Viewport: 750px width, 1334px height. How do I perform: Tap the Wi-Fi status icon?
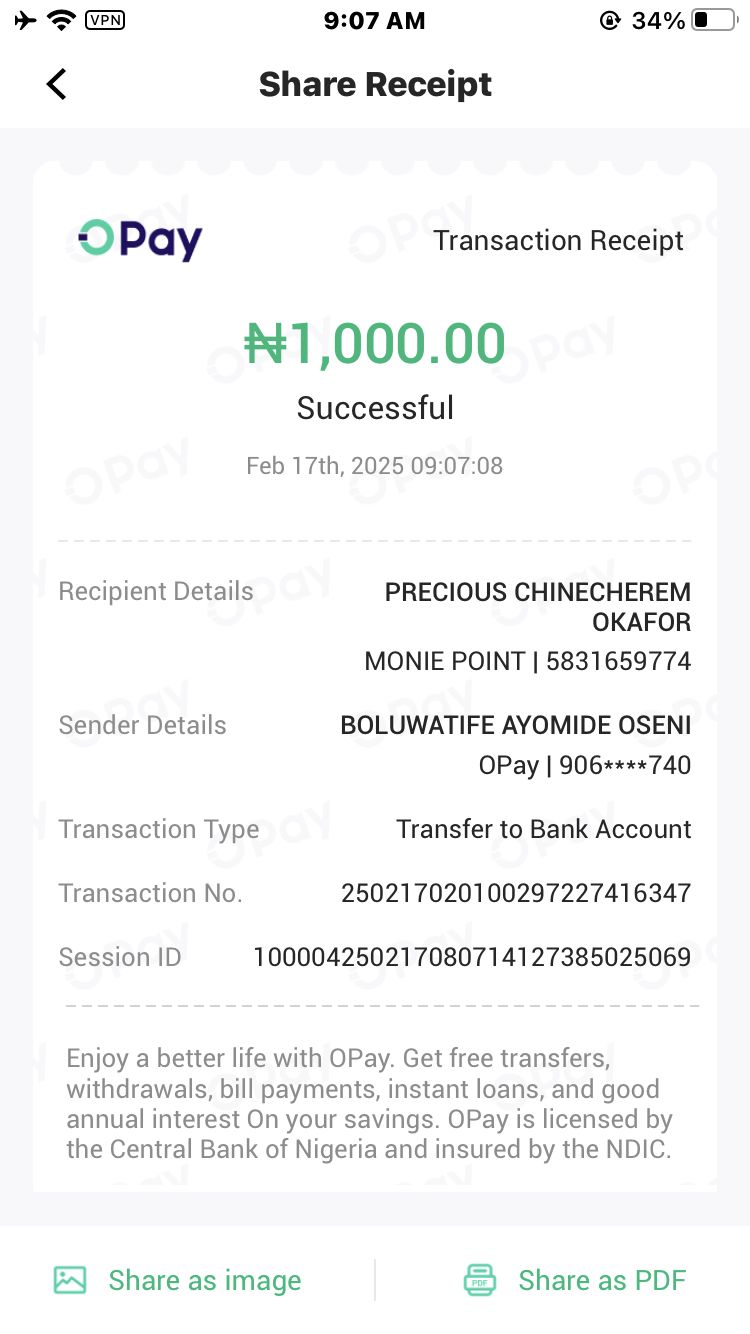62,20
